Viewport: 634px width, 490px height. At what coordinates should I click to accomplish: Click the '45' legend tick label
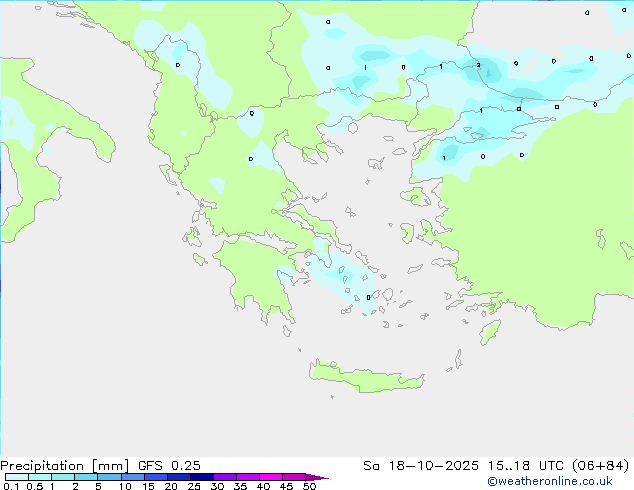point(286,486)
